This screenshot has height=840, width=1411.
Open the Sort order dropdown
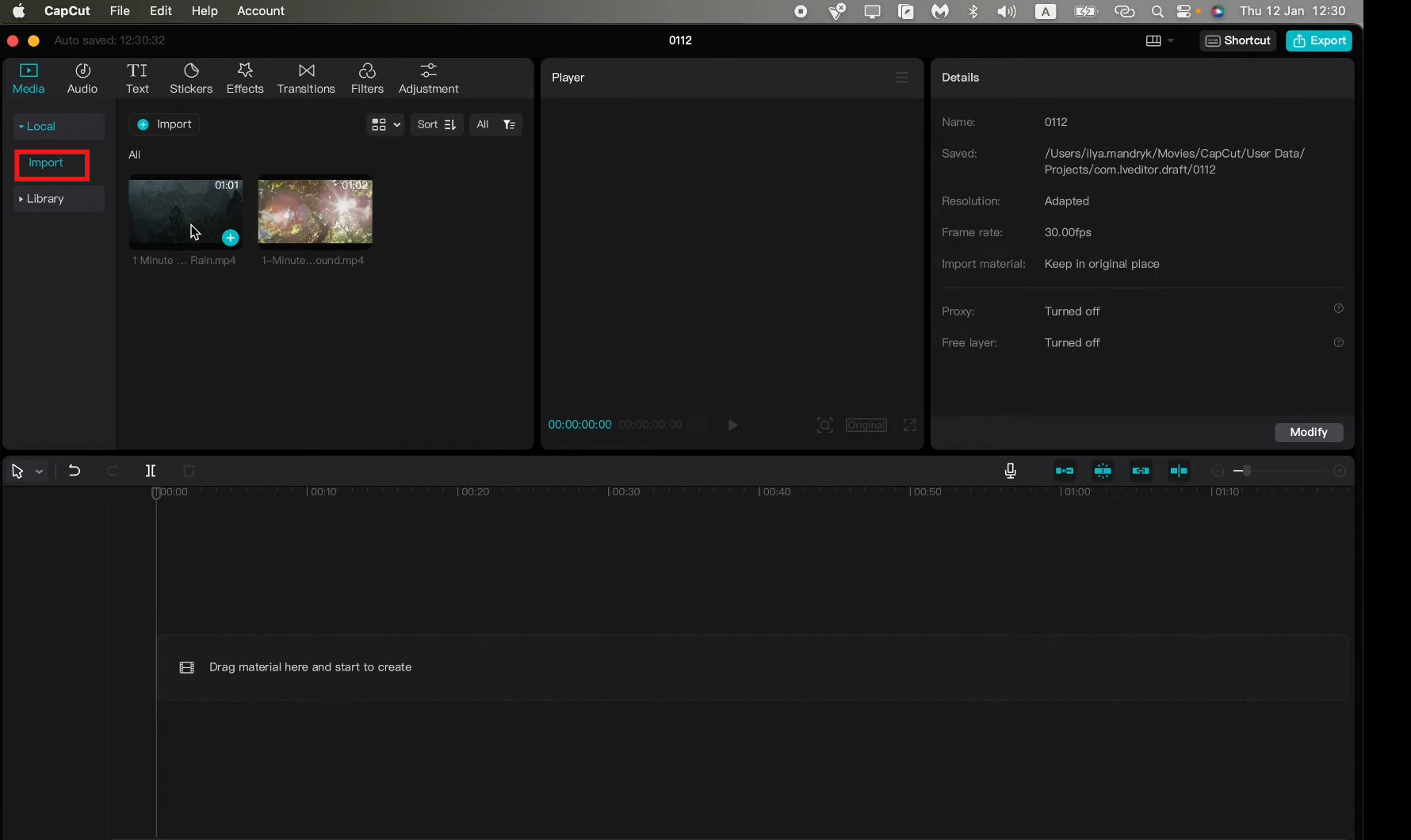436,124
